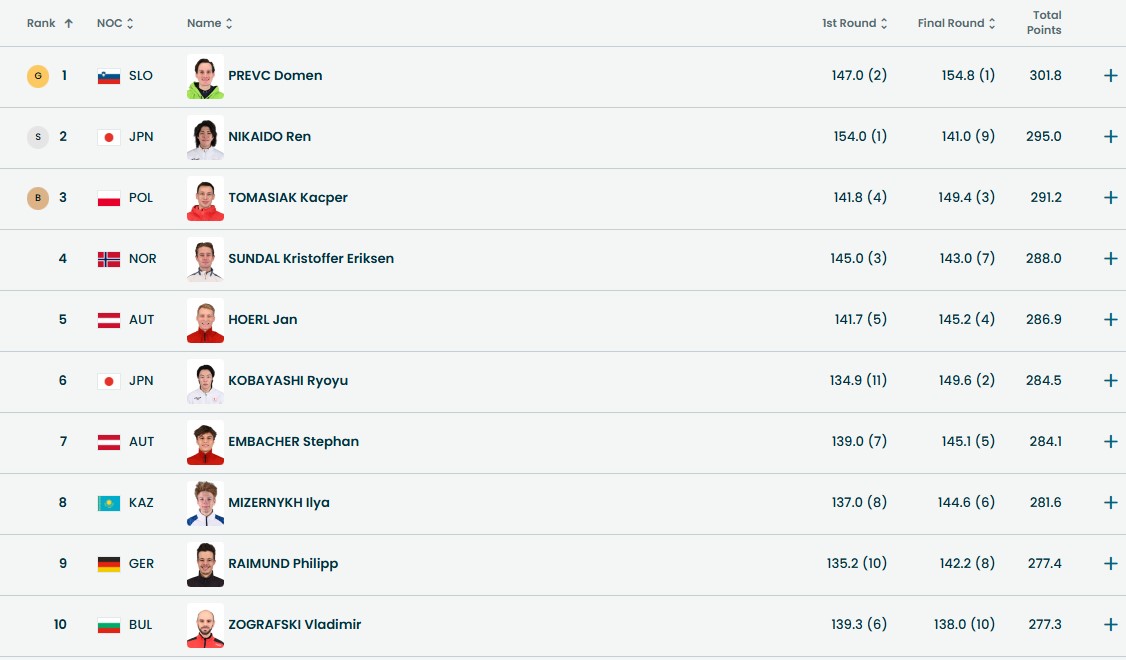Viewport: 1126px width, 660px height.
Task: Click the silver medal icon beside rank 2
Action: (38, 137)
